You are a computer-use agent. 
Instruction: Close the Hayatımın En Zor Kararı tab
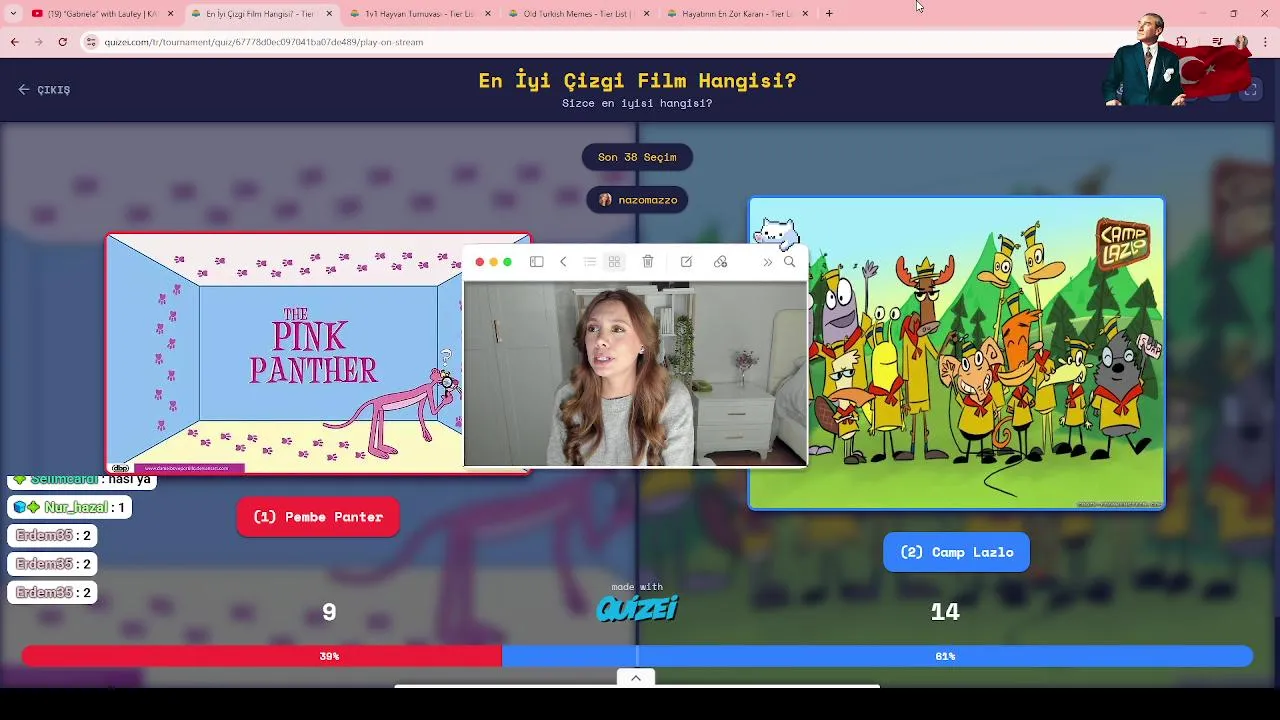pos(805,14)
